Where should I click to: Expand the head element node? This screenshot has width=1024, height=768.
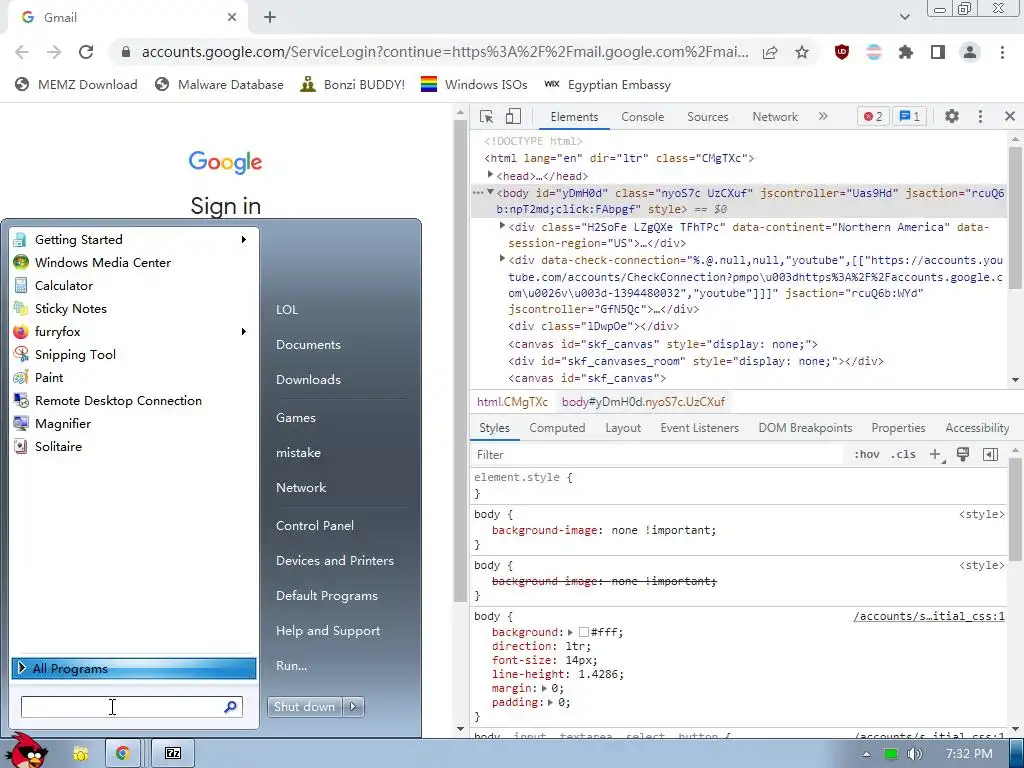(x=490, y=175)
